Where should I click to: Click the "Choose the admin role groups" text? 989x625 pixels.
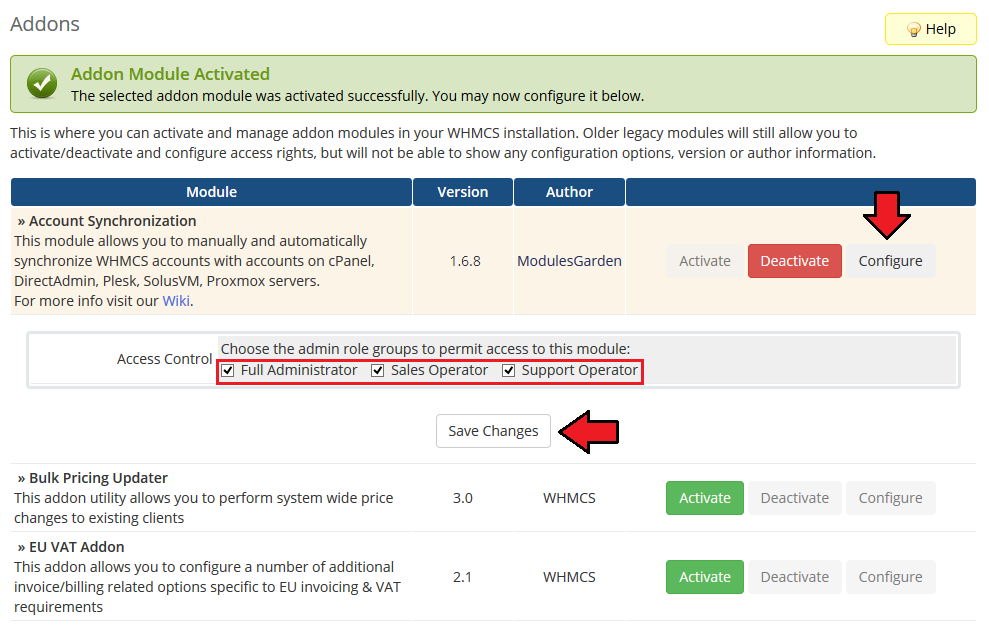coord(425,349)
